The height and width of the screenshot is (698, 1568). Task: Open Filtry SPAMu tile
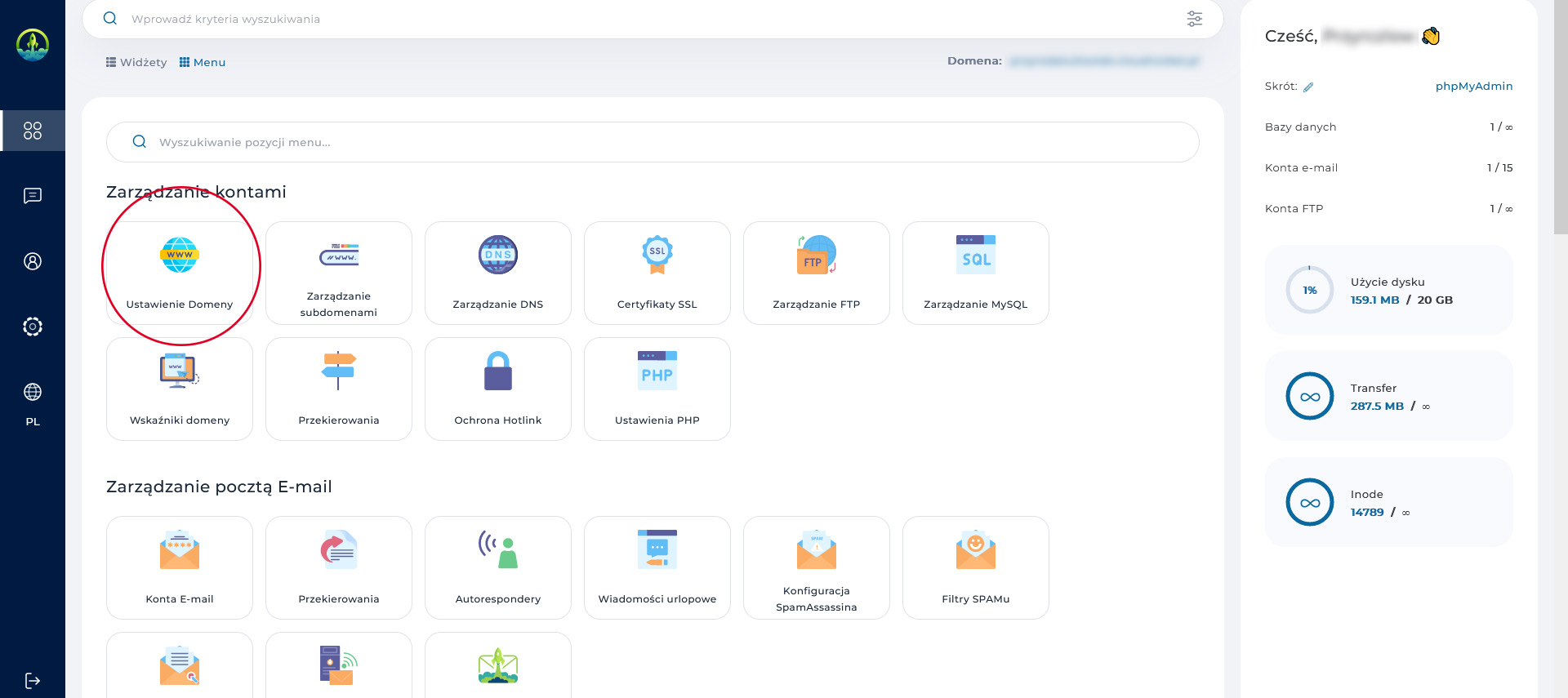[975, 568]
